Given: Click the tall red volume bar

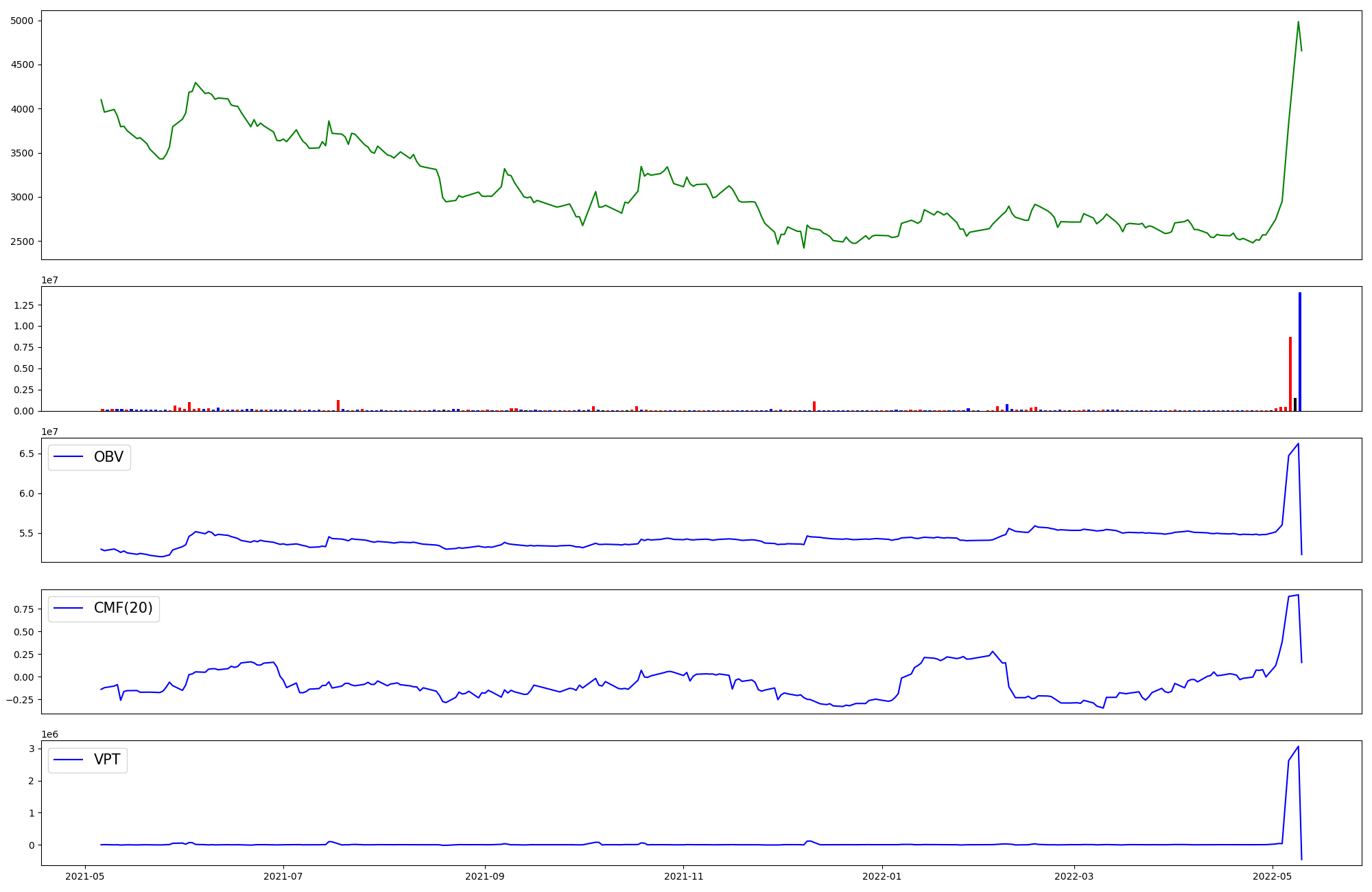Looking at the screenshot, I should pos(1290,374).
